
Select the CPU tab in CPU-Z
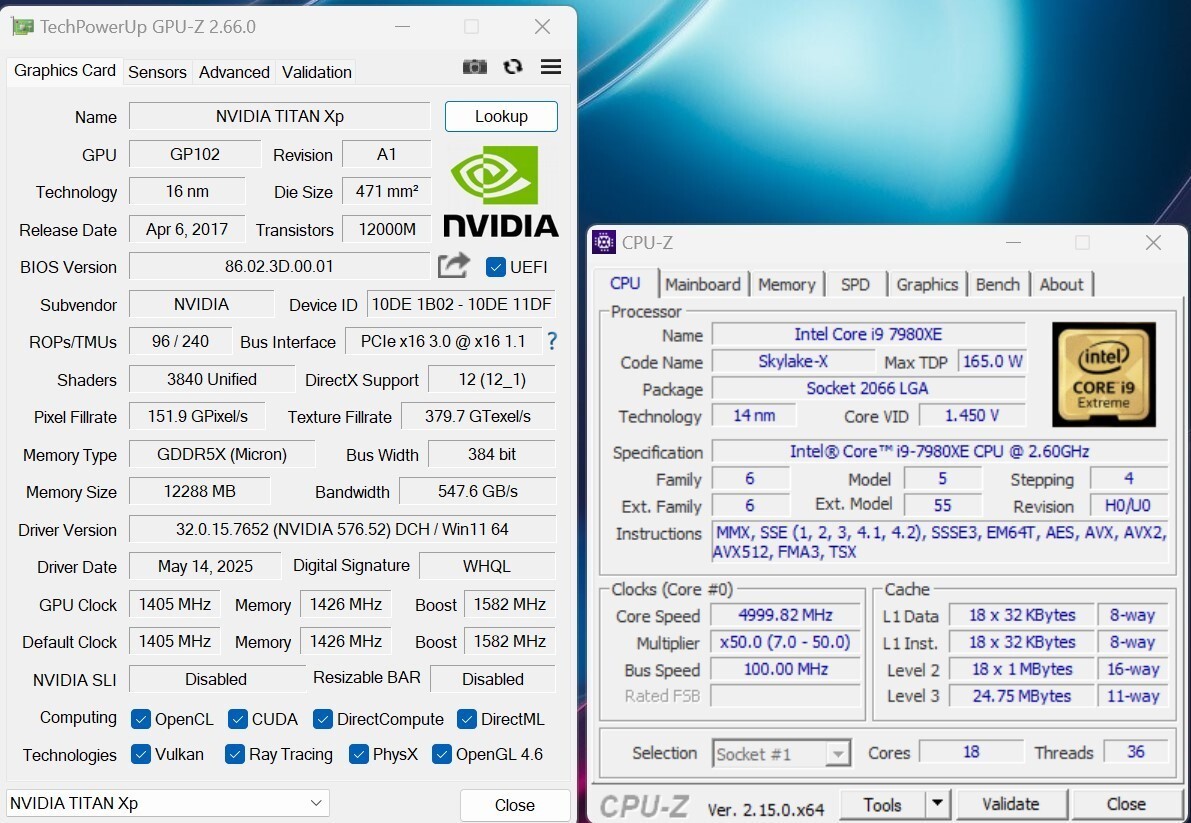(x=625, y=283)
